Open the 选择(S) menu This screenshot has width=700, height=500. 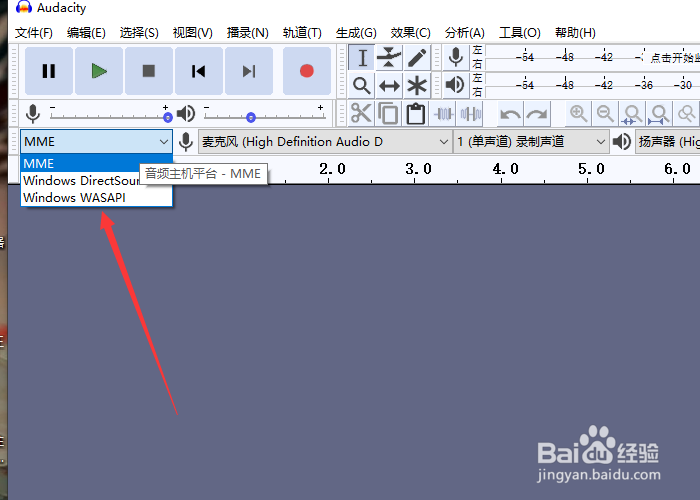pos(139,33)
